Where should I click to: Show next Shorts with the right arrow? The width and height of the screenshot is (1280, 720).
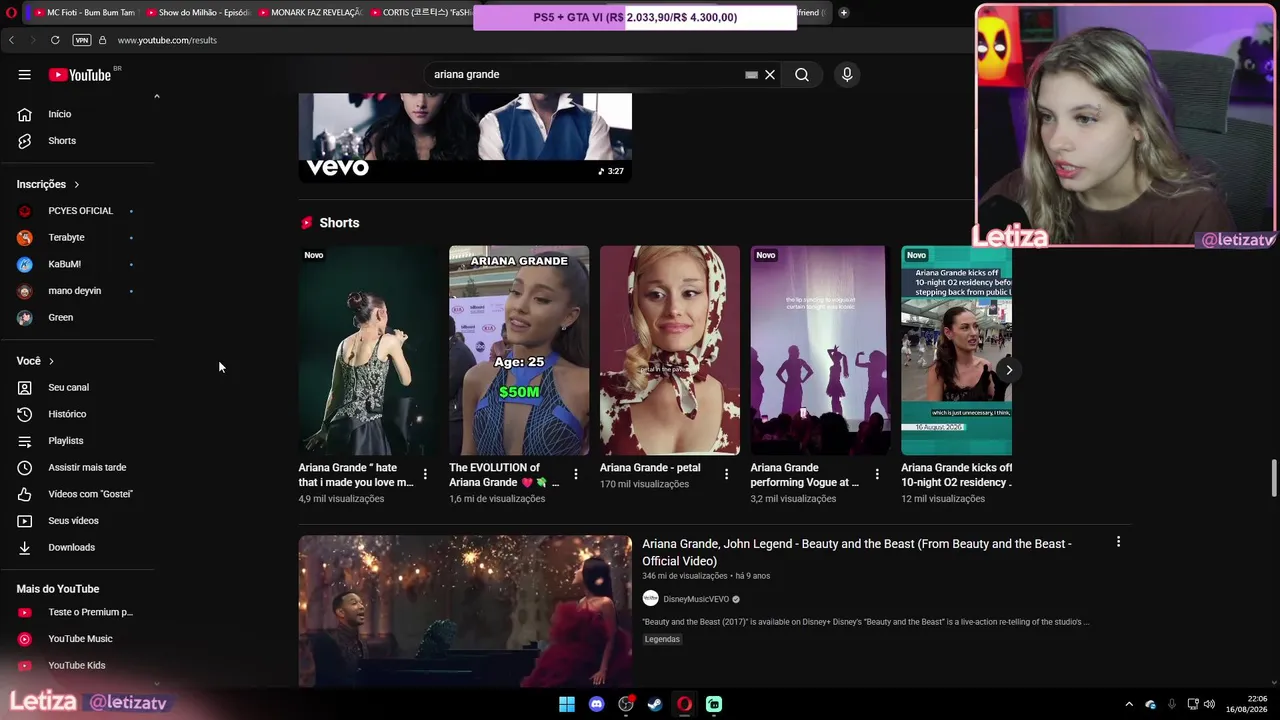(1009, 370)
